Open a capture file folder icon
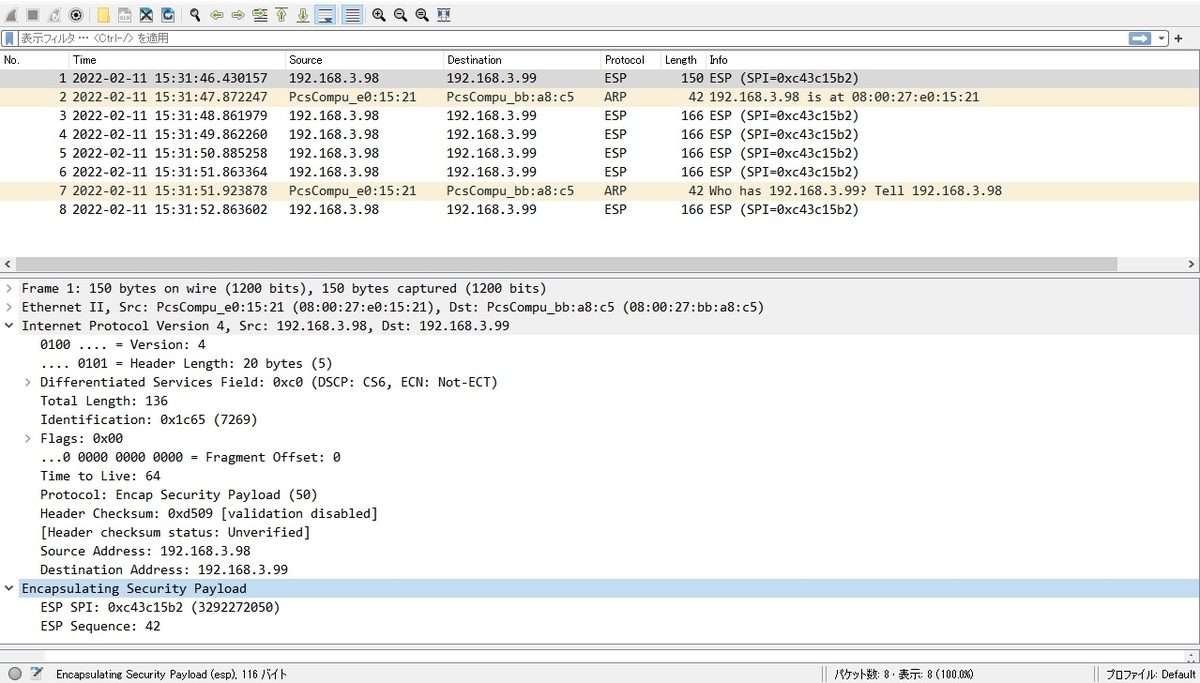Screen dimensions: 1200x683 (103, 14)
